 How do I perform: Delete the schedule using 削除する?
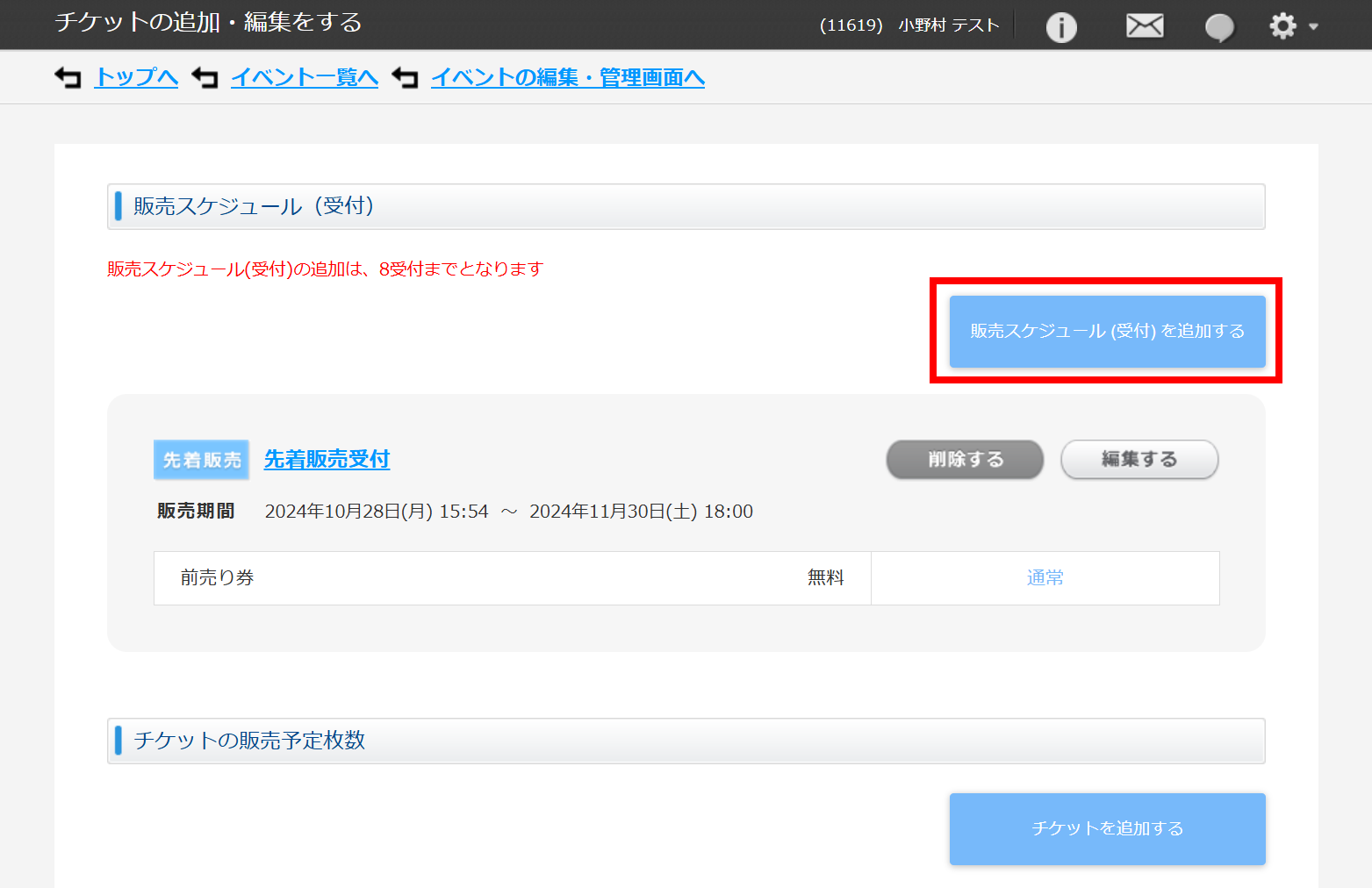point(964,459)
